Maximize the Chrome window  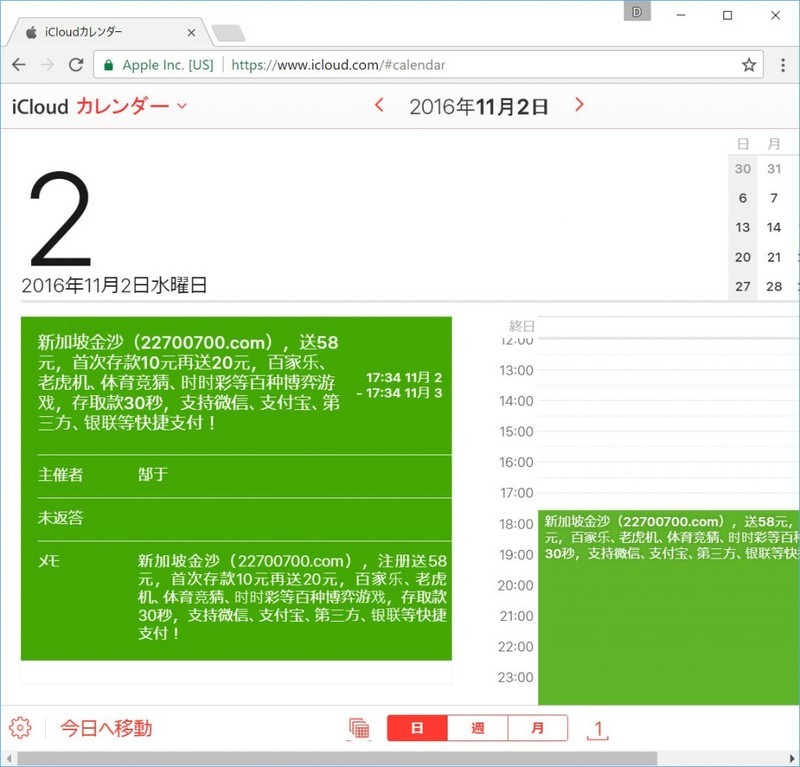point(728,15)
